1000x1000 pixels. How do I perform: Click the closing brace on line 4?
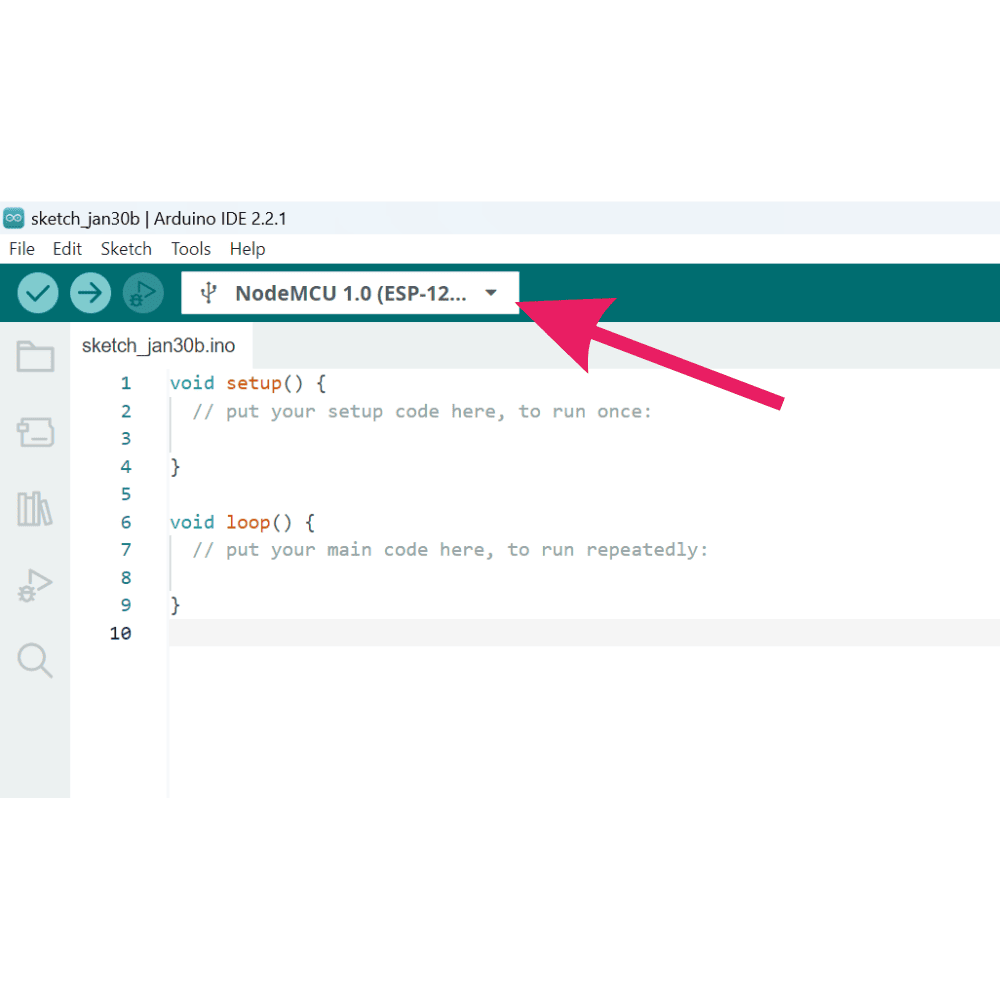tap(175, 467)
